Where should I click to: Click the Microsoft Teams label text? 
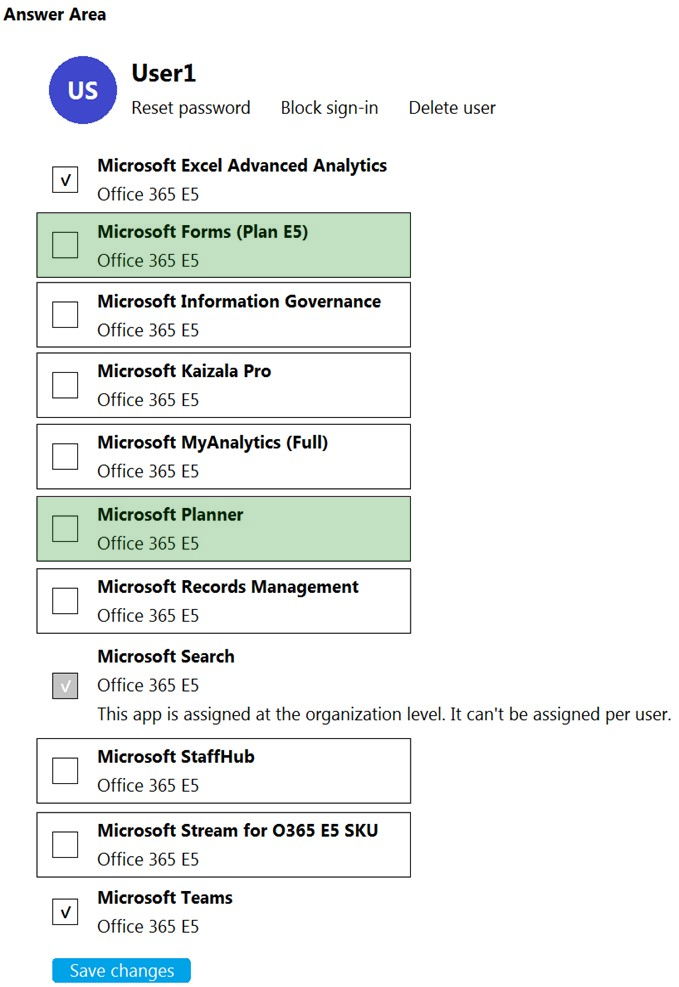click(165, 898)
